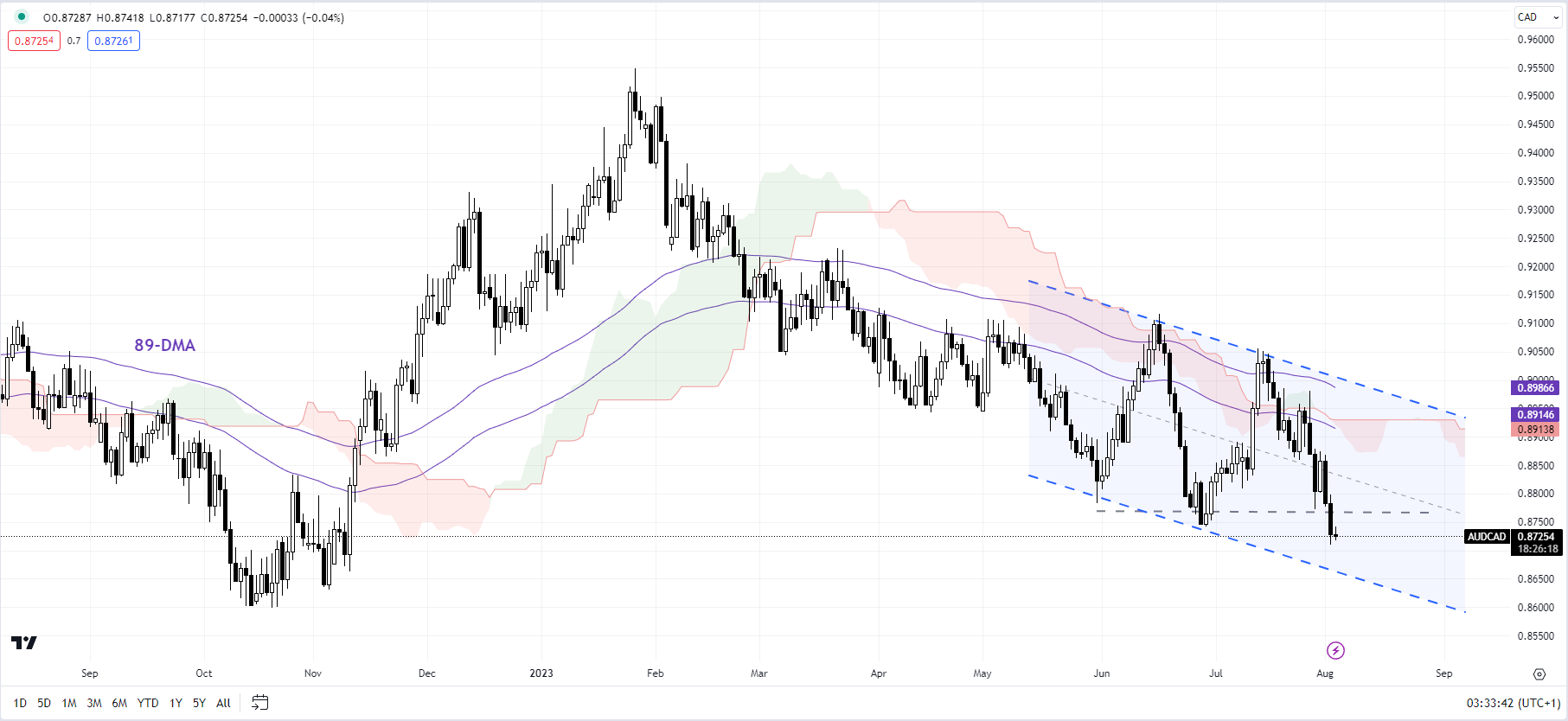Choose the YTD range
The height and width of the screenshot is (721, 1568).
148,703
